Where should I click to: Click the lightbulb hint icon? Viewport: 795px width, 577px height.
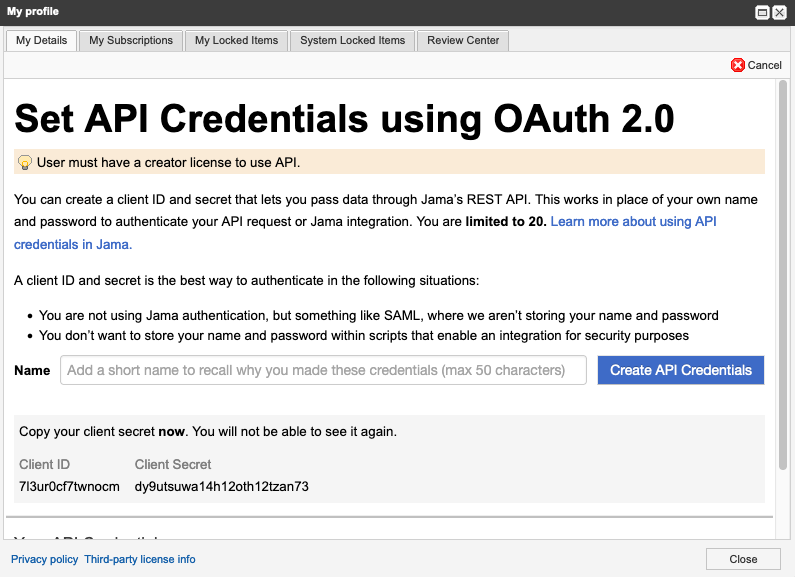tap(25, 162)
